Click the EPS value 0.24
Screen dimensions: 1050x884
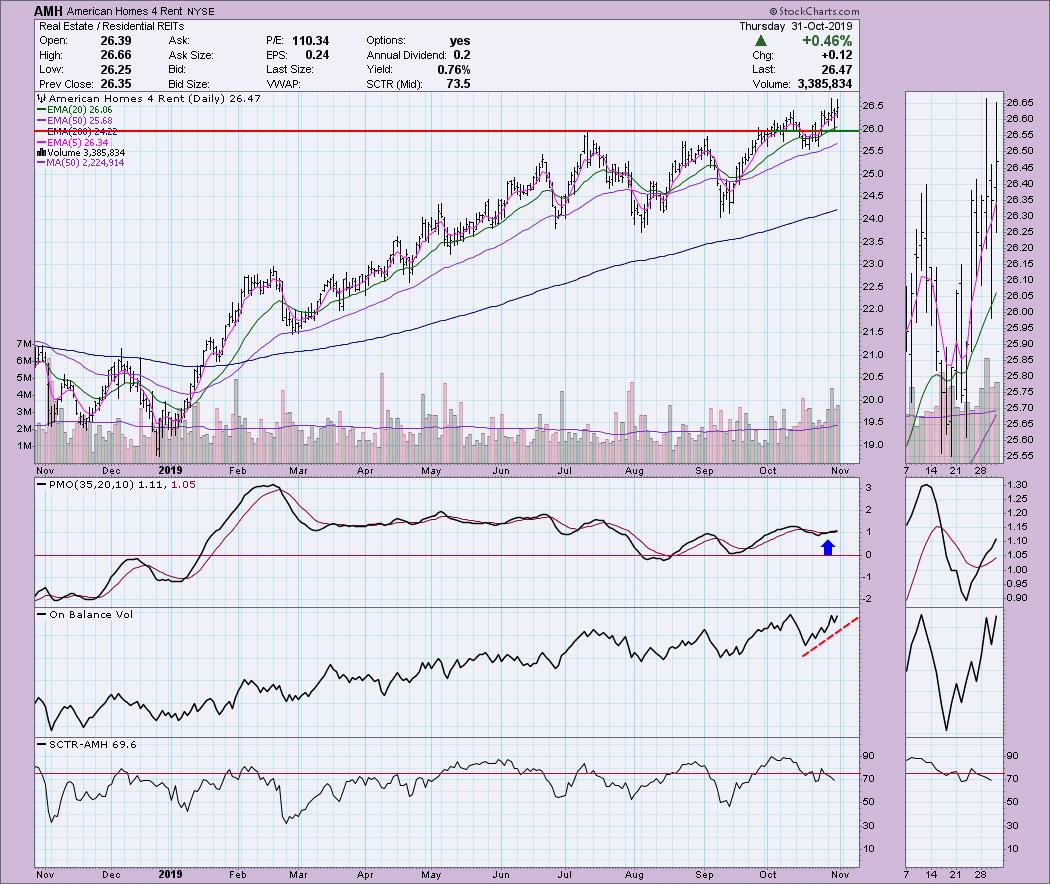click(x=317, y=55)
